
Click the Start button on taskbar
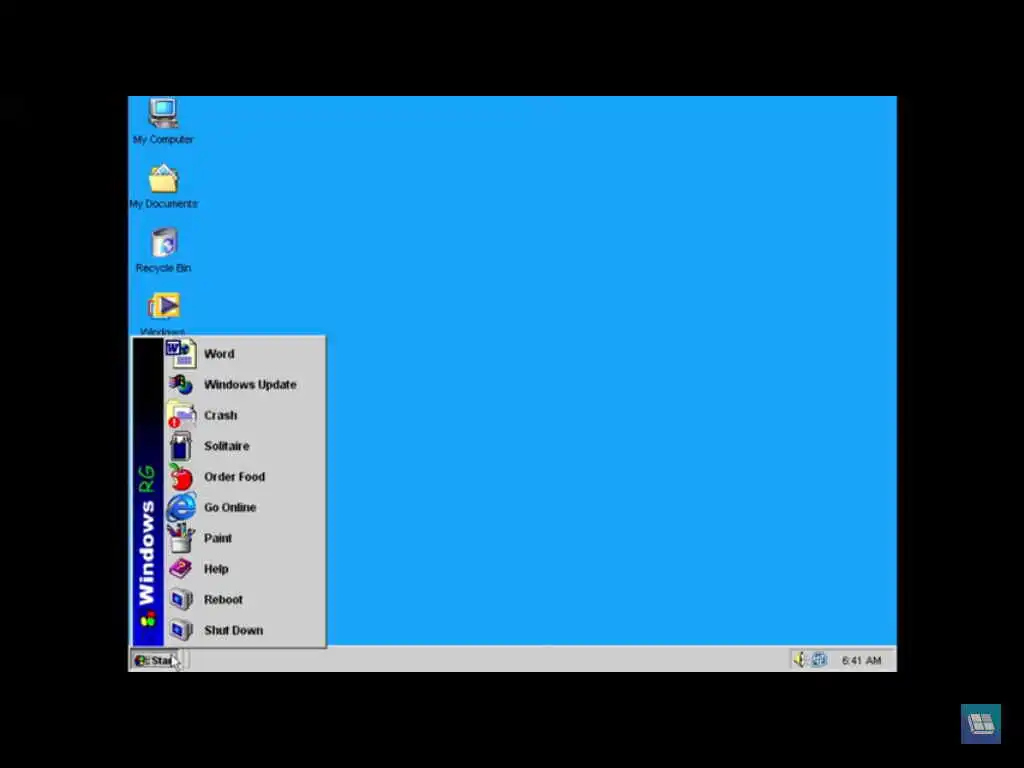pos(154,660)
